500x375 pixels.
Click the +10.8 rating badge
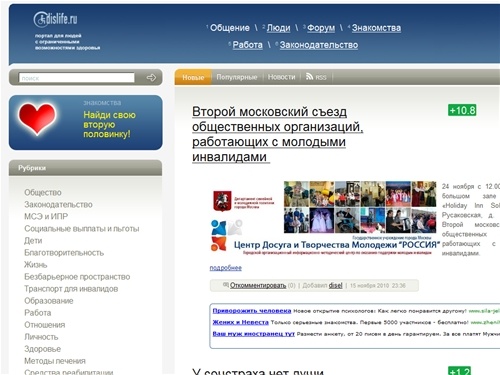tap(462, 110)
